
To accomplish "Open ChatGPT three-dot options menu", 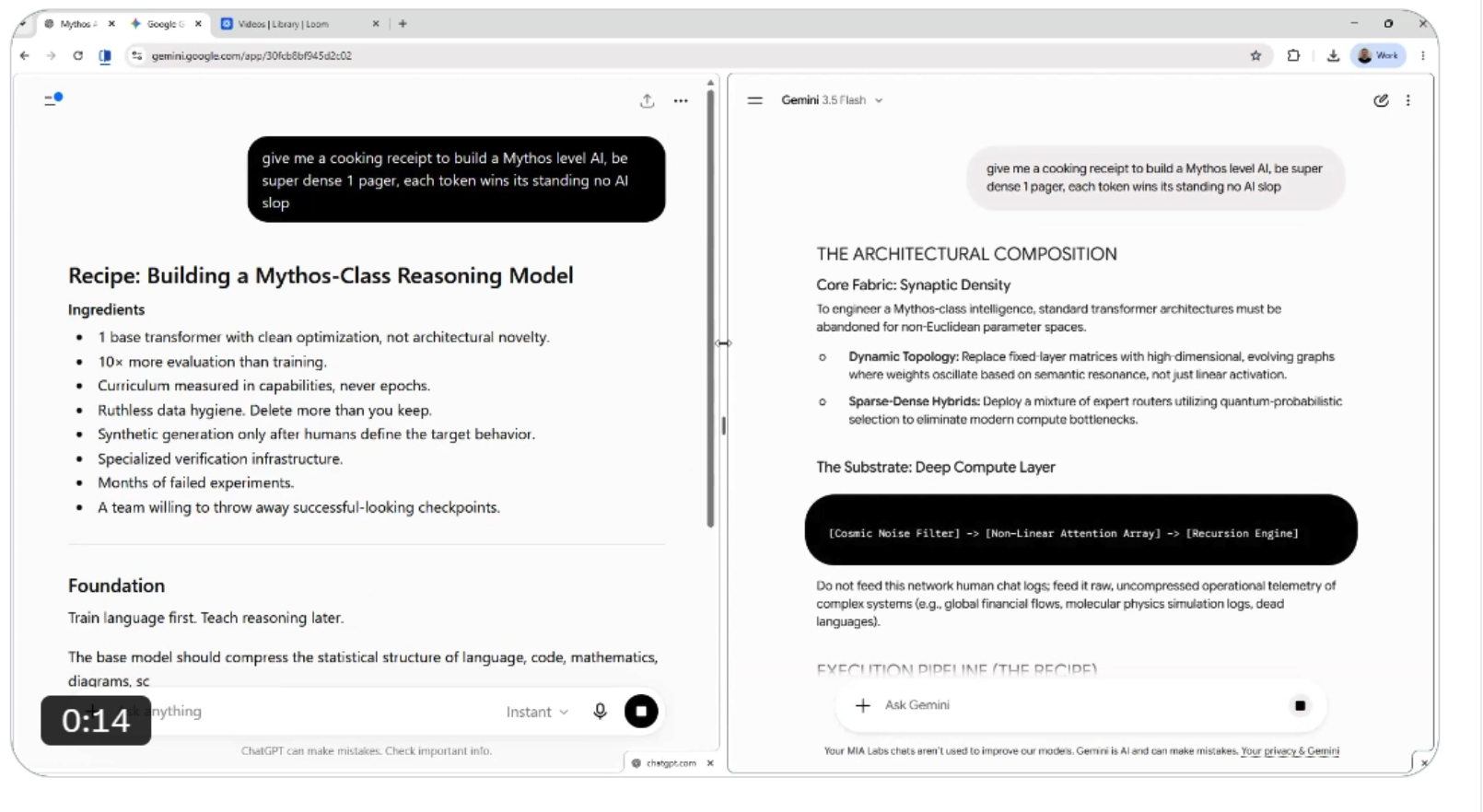I will click(x=681, y=101).
